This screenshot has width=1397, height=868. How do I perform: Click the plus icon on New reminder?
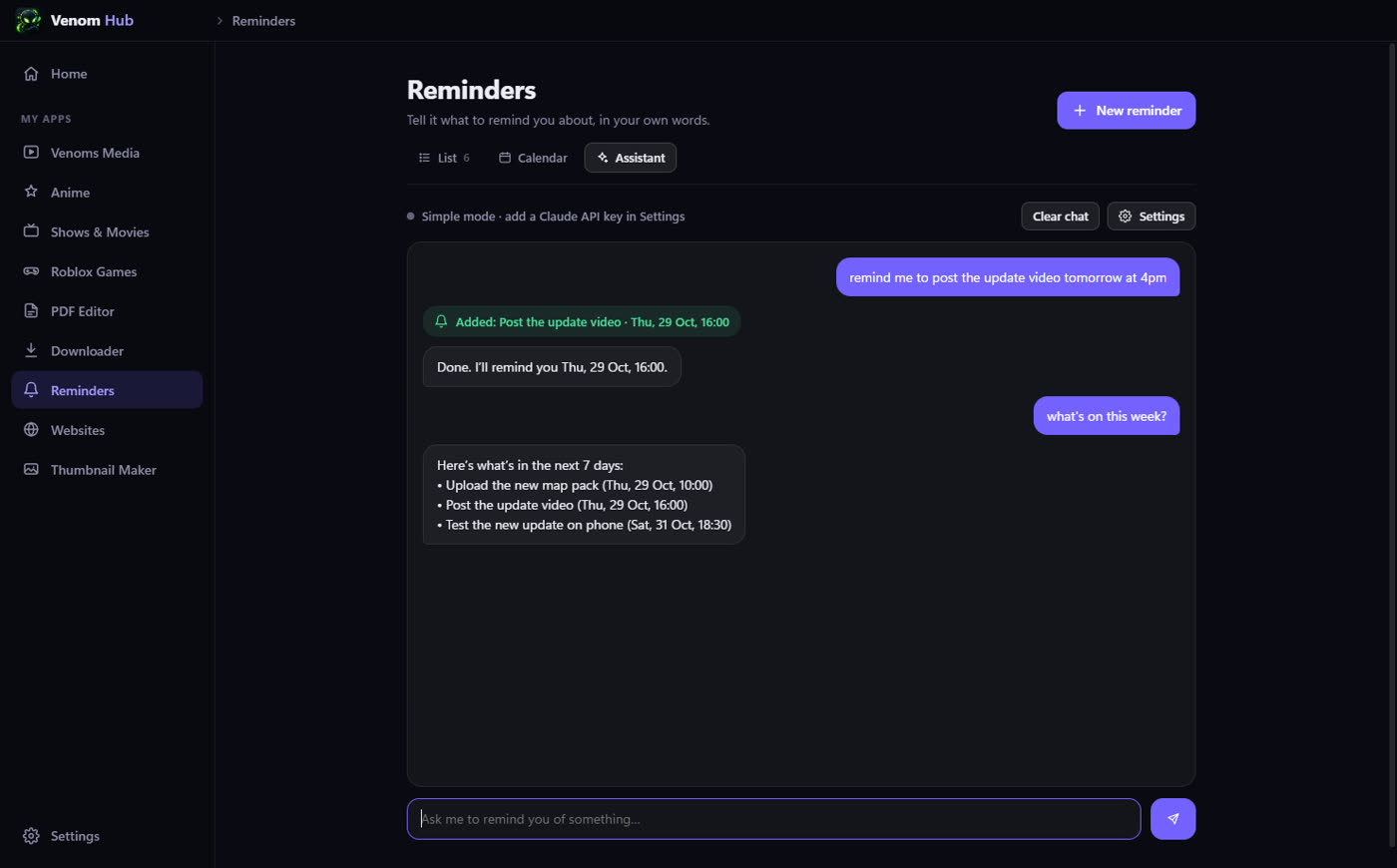[1080, 111]
